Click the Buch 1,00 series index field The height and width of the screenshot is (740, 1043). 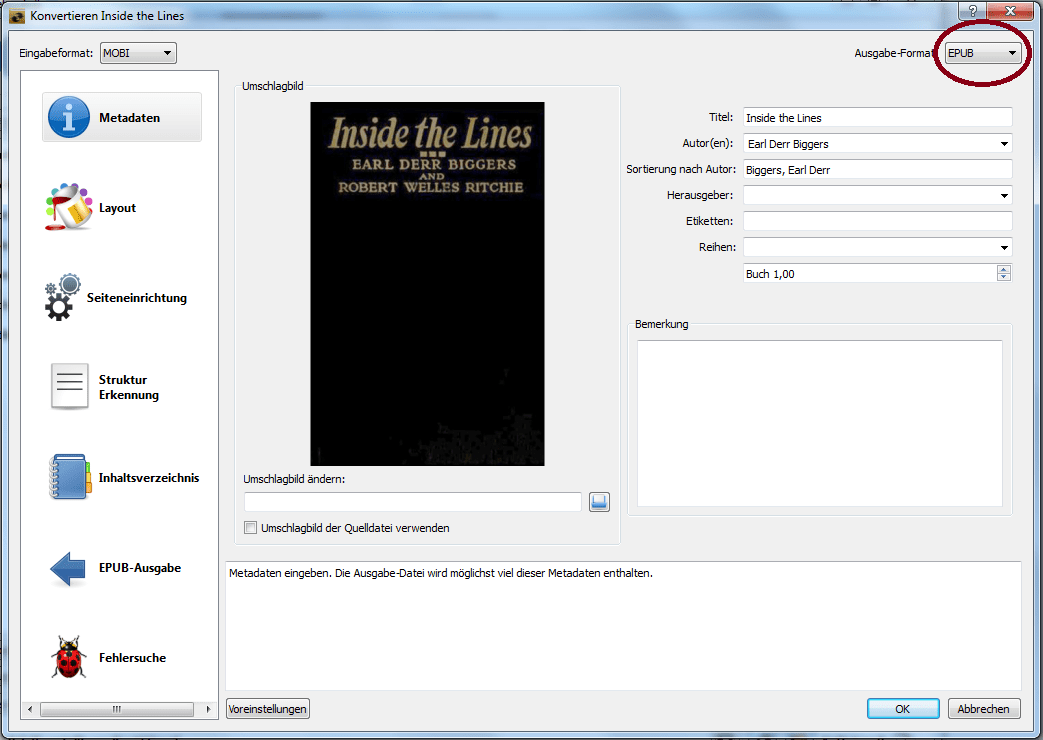(x=870, y=274)
